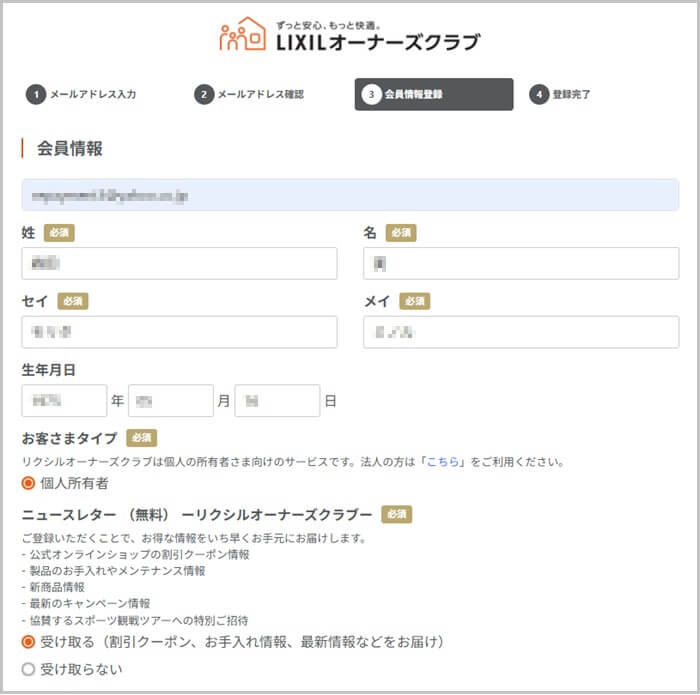Click the birth day 日 field
This screenshot has width=700, height=695.
[x=277, y=401]
